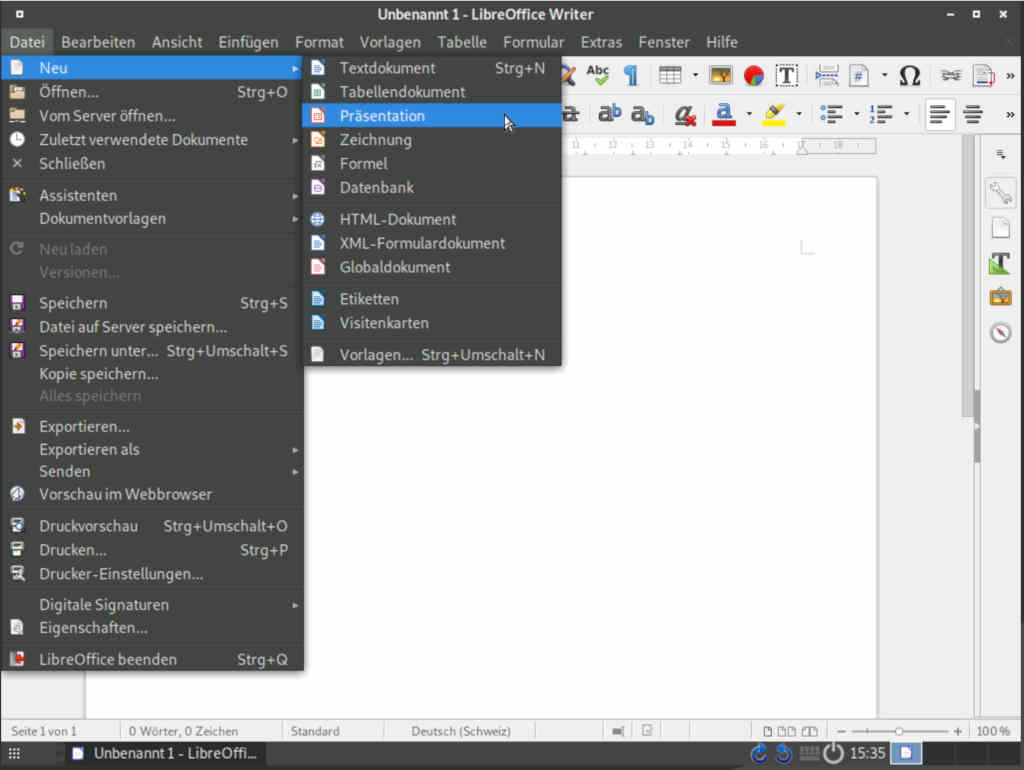
Task: Click the taskbar applications grid icon
Action: [14, 754]
